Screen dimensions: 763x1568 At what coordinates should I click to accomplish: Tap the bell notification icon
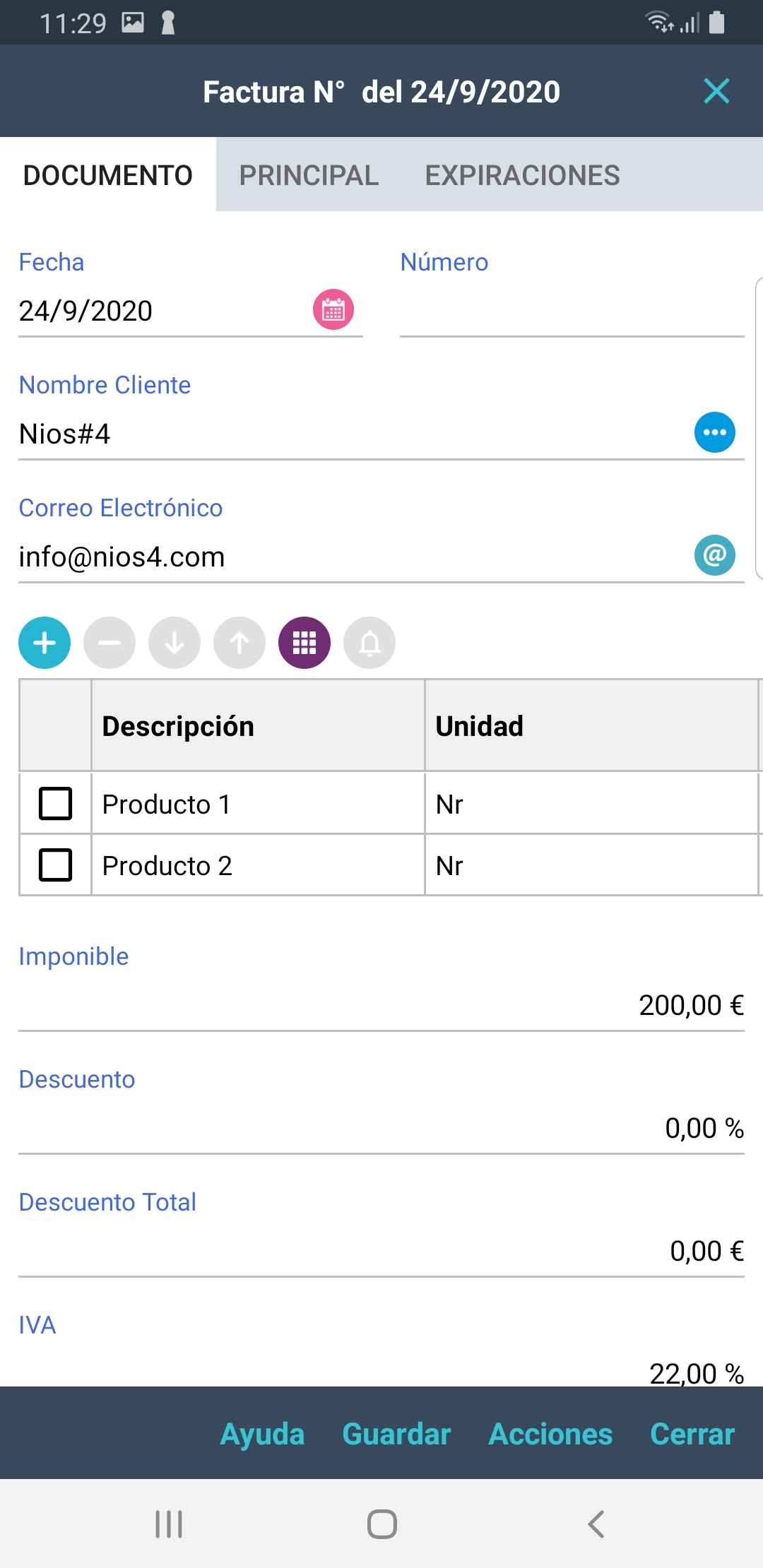(369, 643)
